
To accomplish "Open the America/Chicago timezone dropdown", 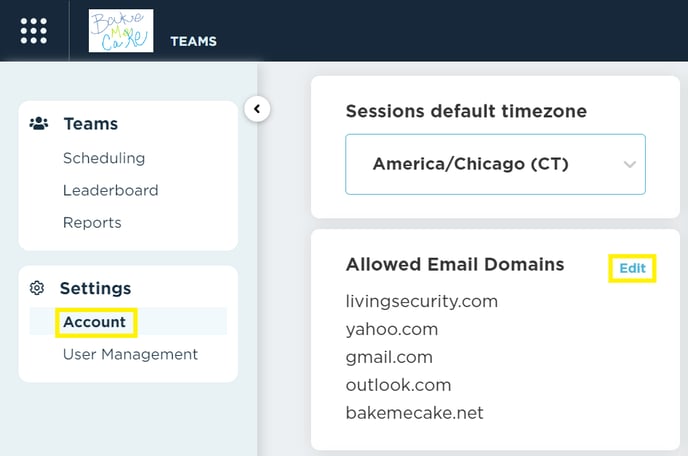I will 495,164.
